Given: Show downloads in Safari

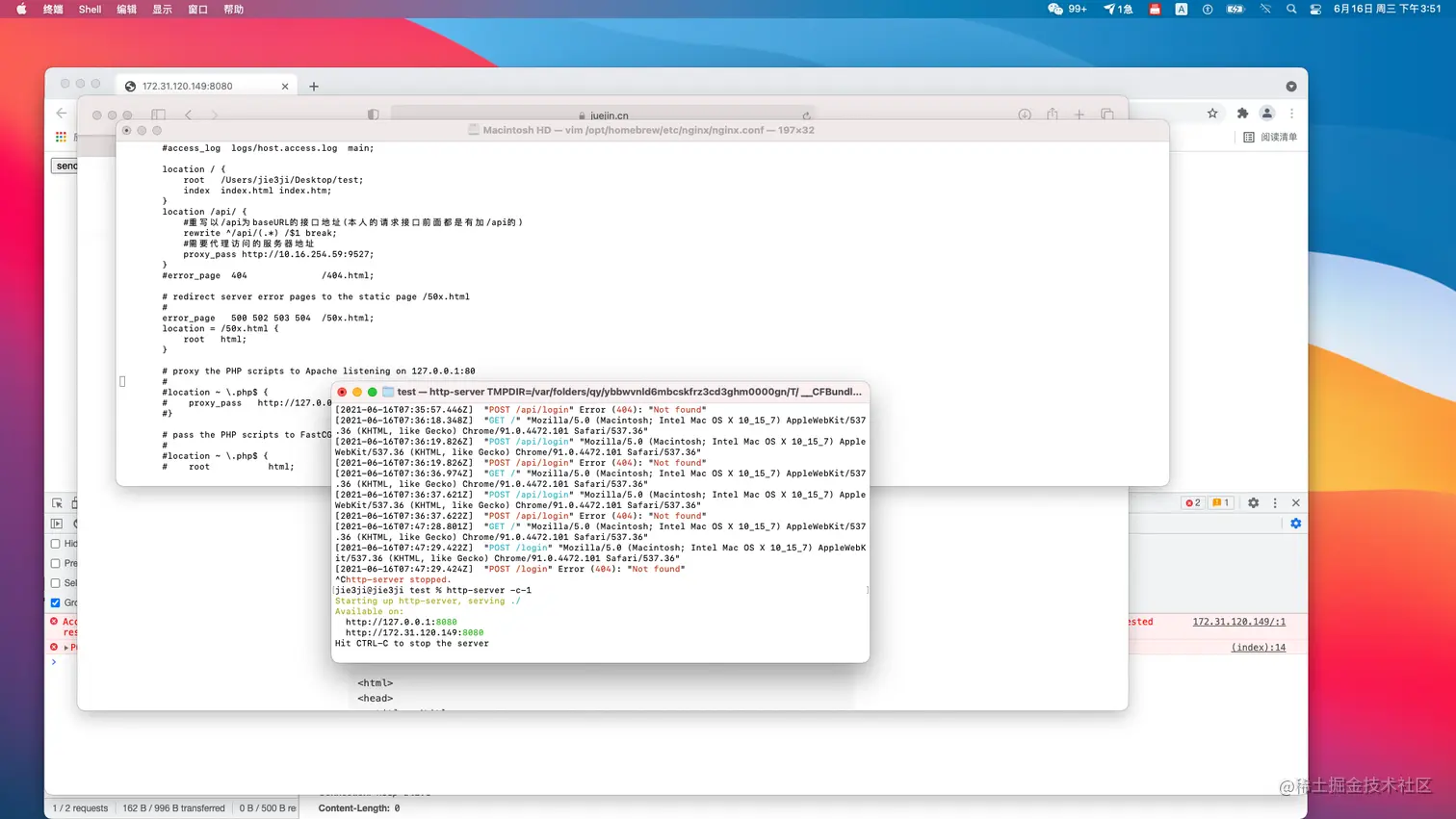Looking at the screenshot, I should click(1025, 115).
